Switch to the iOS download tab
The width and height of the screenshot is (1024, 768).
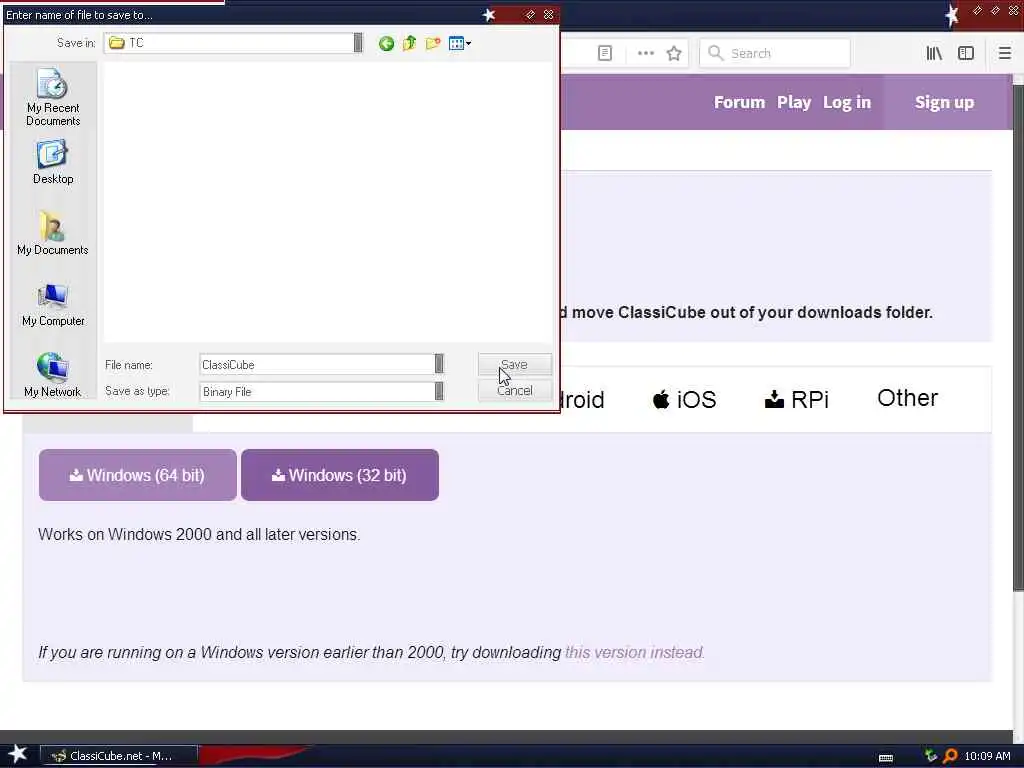(x=684, y=399)
